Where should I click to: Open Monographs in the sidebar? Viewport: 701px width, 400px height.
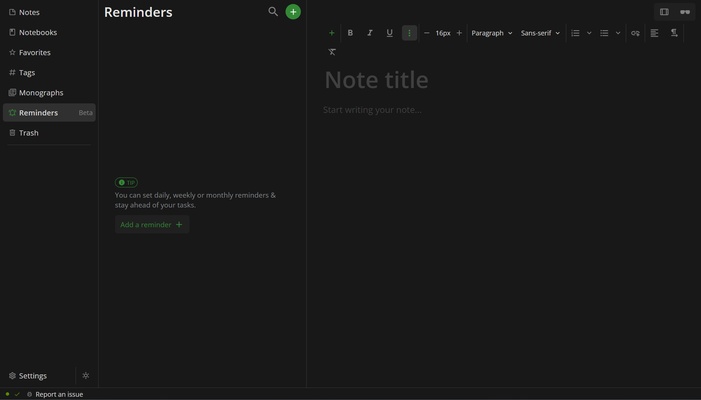pyautogui.click(x=49, y=93)
